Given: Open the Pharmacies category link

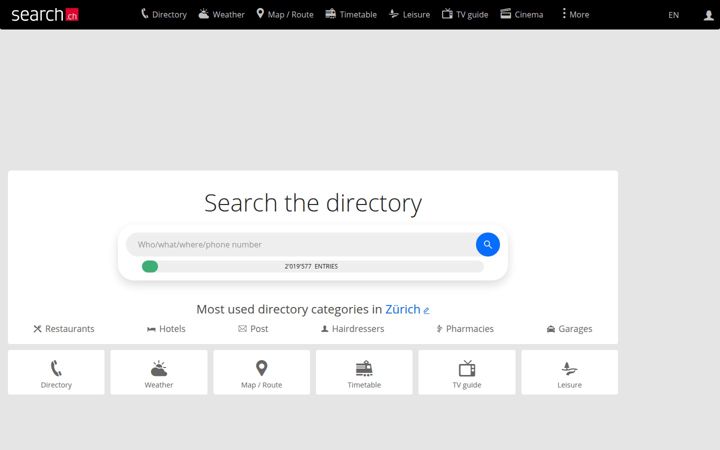Looking at the screenshot, I should [470, 329].
